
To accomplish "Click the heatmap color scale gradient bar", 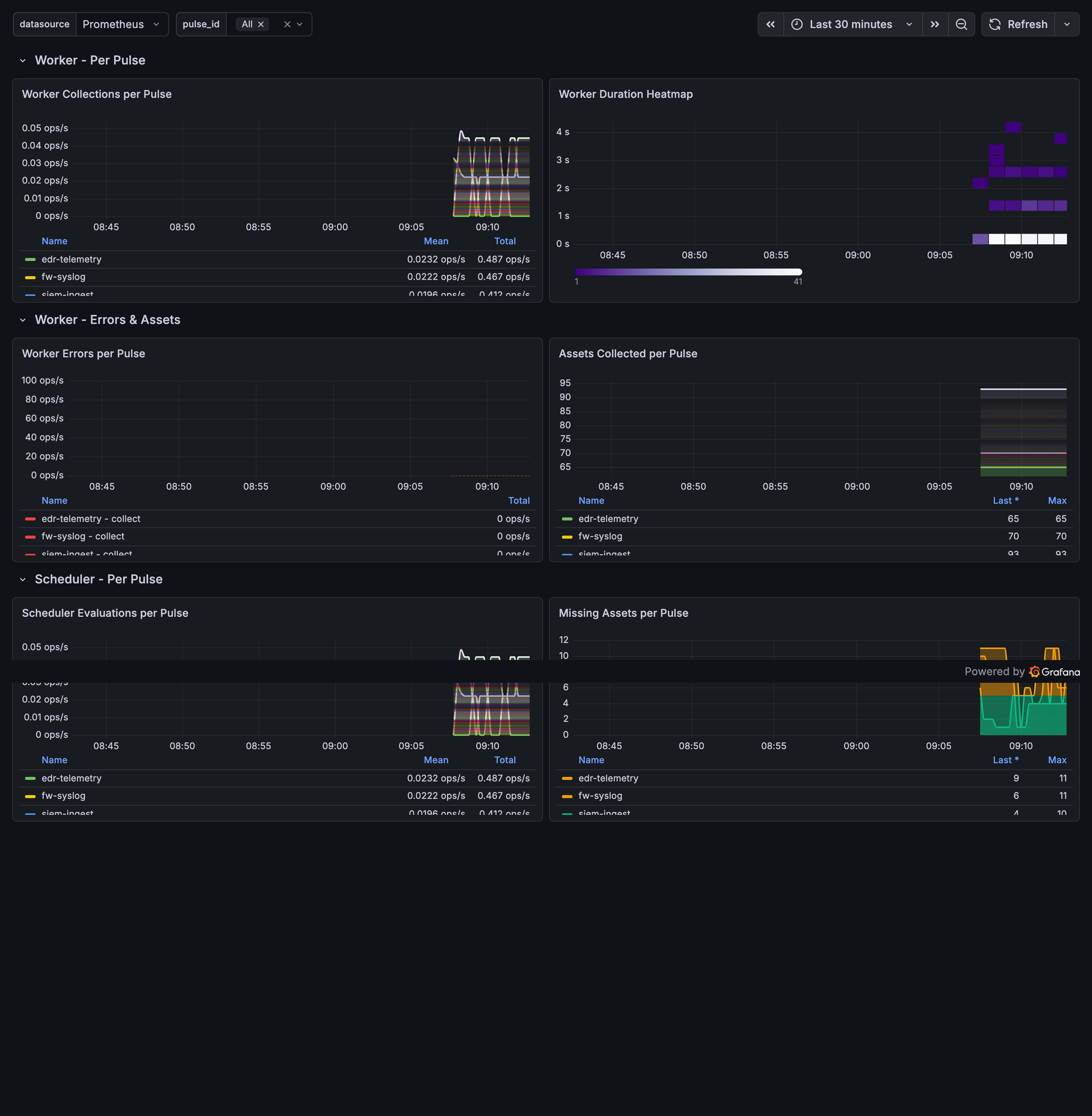I will (688, 272).
